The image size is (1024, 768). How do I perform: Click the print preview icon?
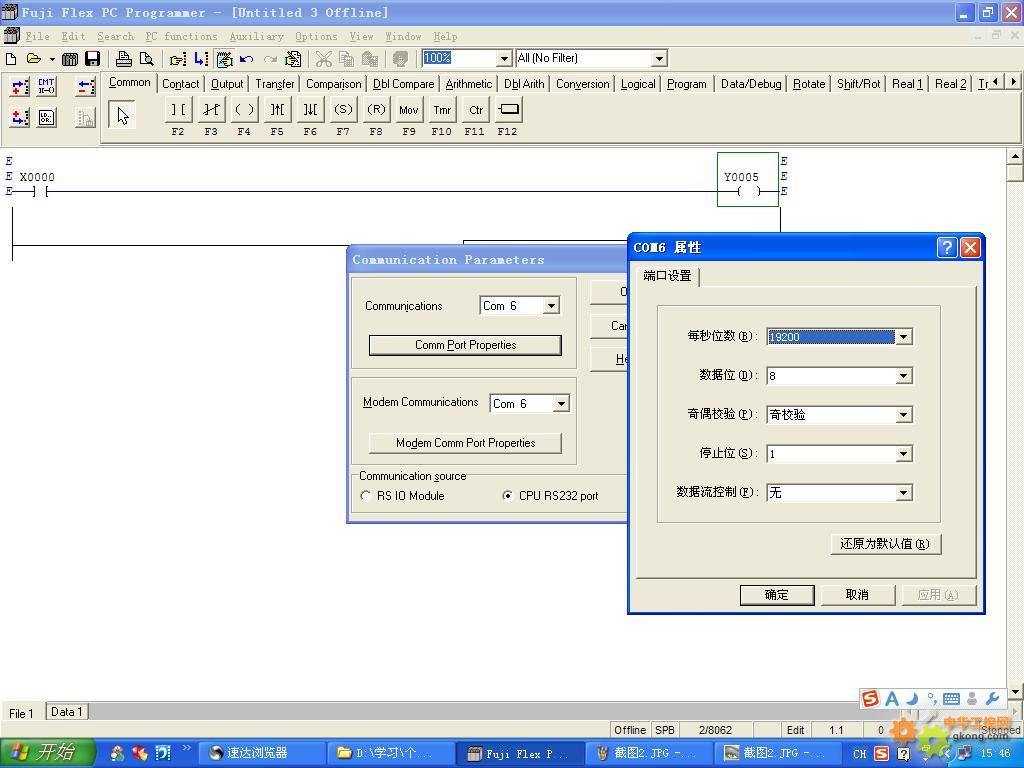147,59
